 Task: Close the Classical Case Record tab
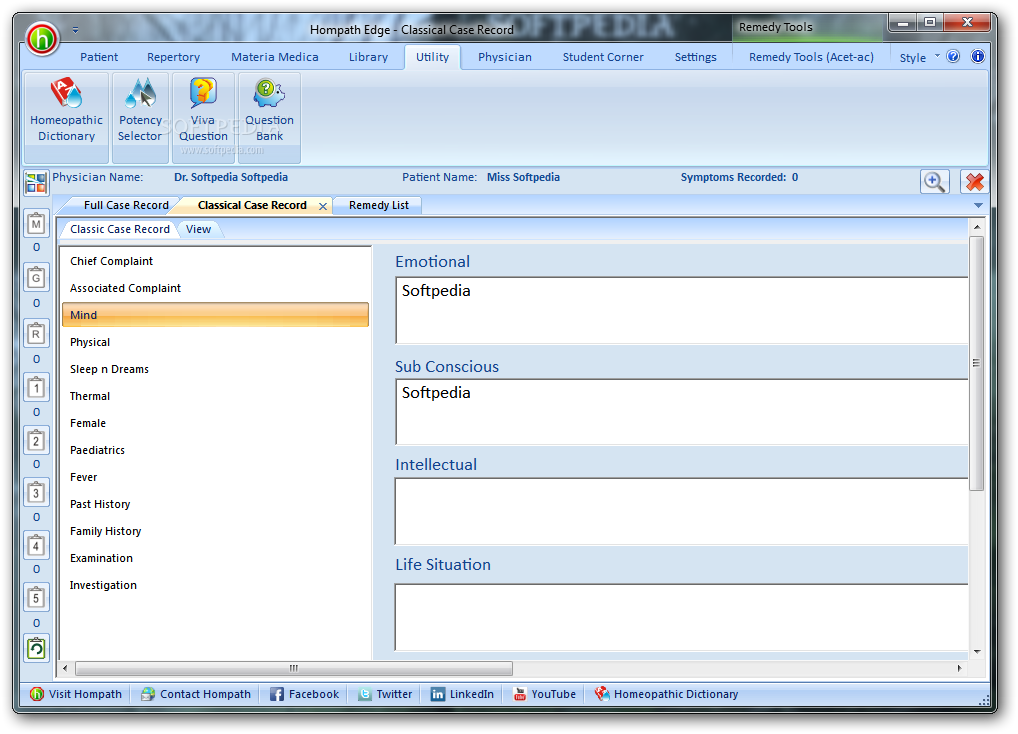[x=323, y=206]
